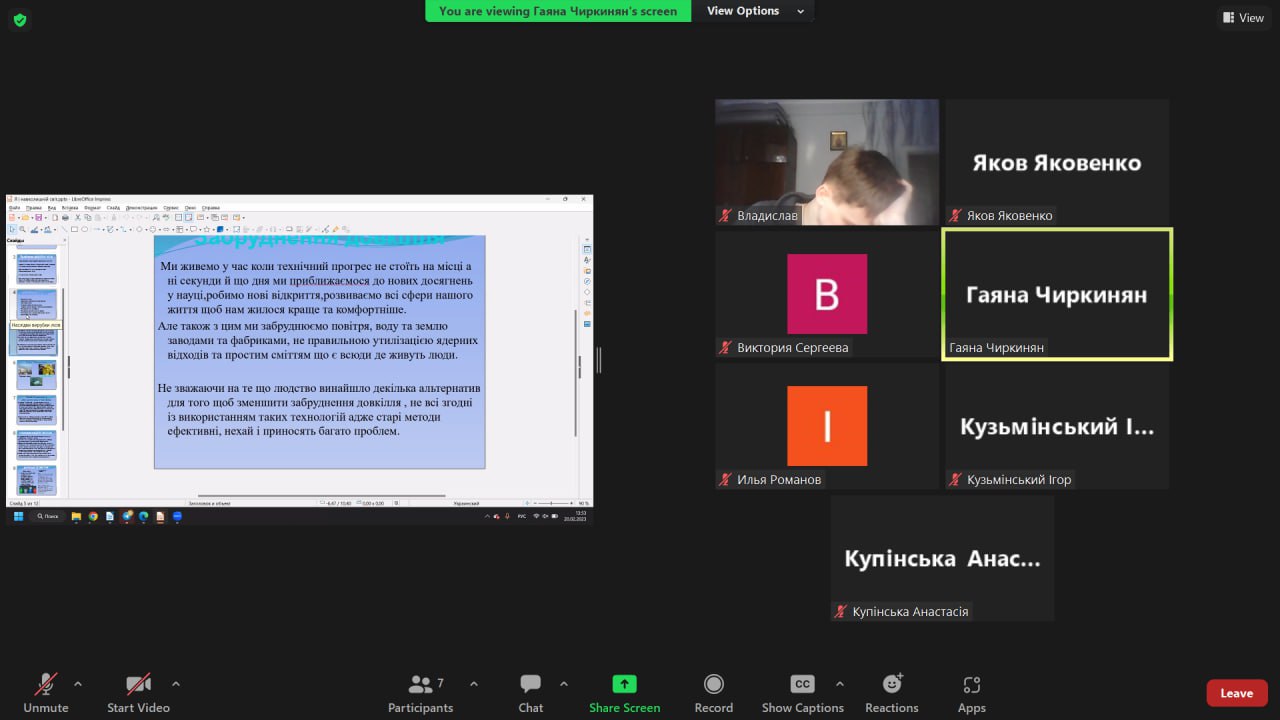Select Виктория Сергеева's participant tile

(x=827, y=294)
